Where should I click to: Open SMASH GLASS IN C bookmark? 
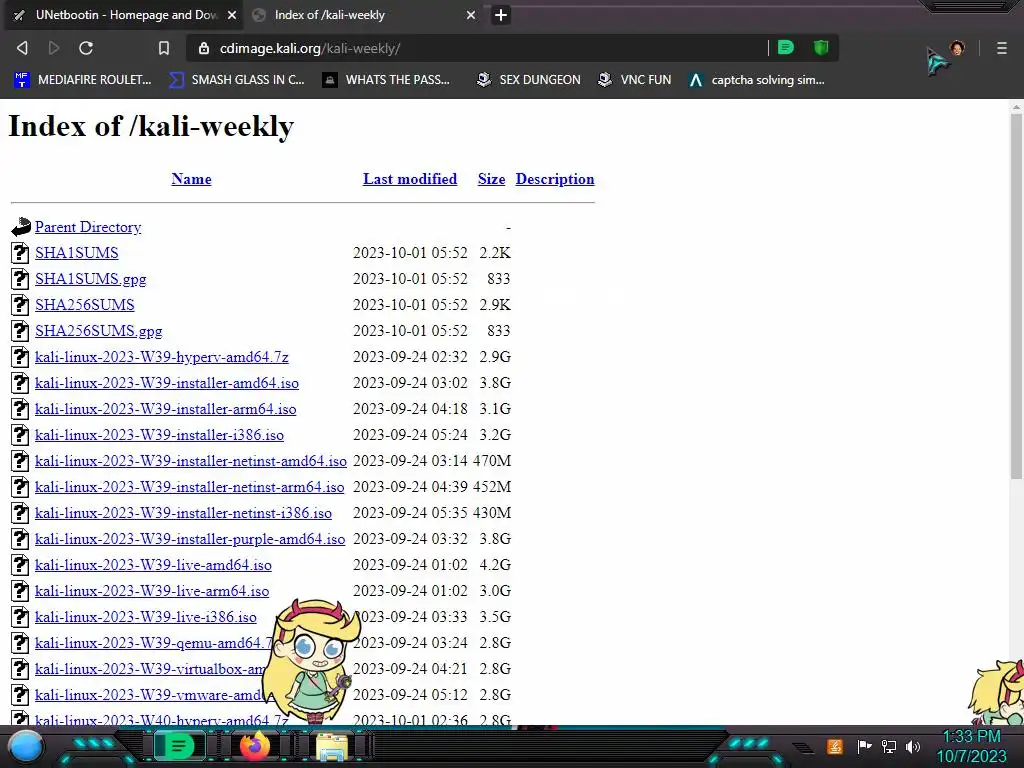tap(236, 80)
